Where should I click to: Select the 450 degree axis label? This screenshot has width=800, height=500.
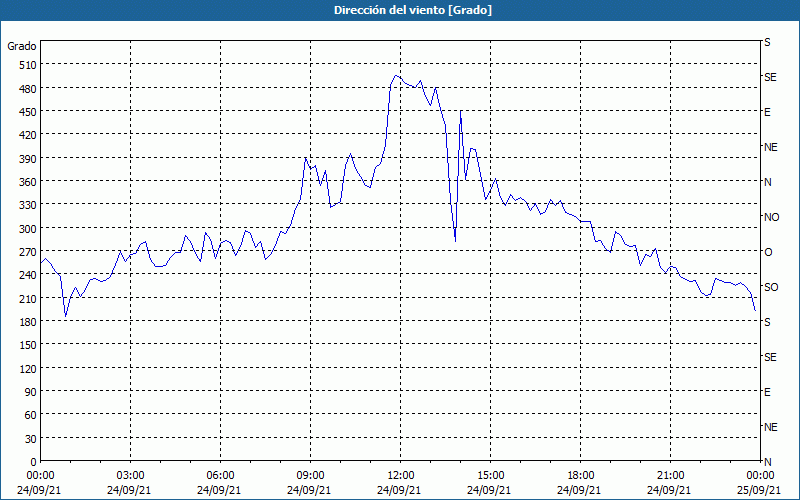click(x=28, y=112)
